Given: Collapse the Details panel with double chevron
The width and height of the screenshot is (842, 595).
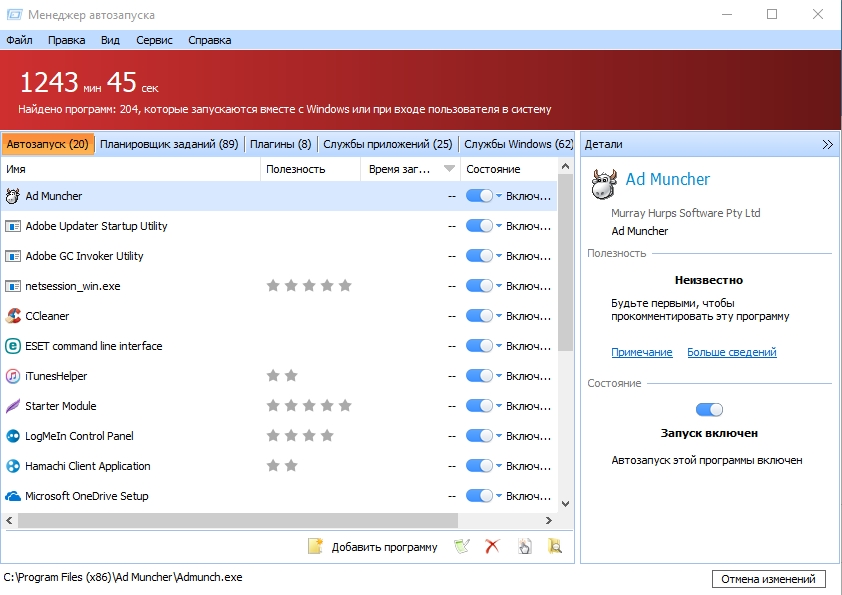Looking at the screenshot, I should [827, 144].
